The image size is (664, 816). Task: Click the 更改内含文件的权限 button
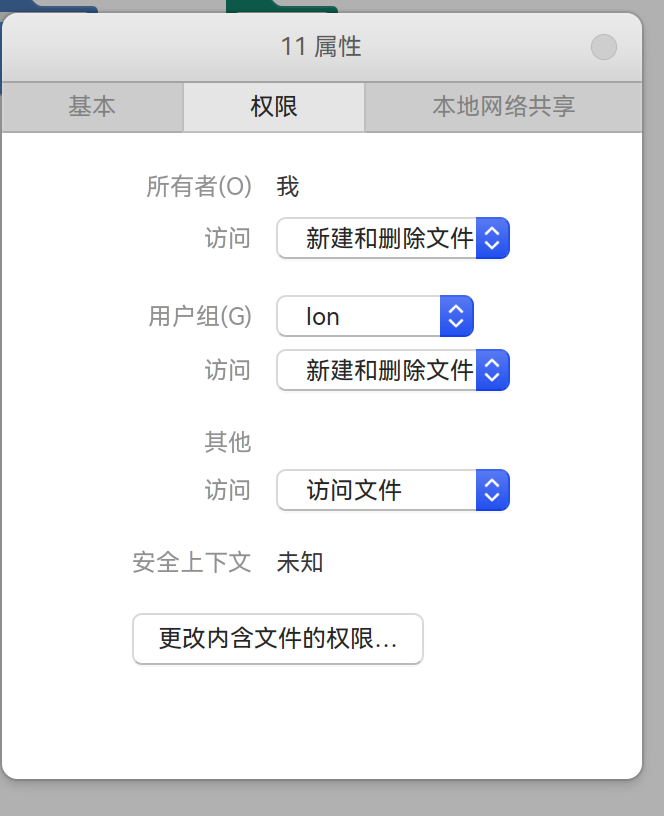click(278, 639)
